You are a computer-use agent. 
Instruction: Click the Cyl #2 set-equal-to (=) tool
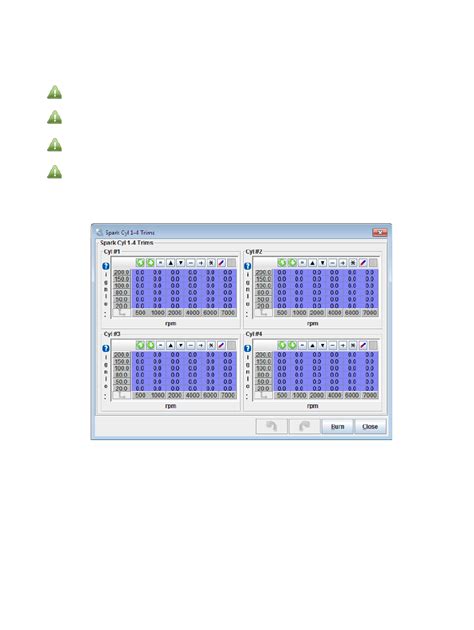302,263
